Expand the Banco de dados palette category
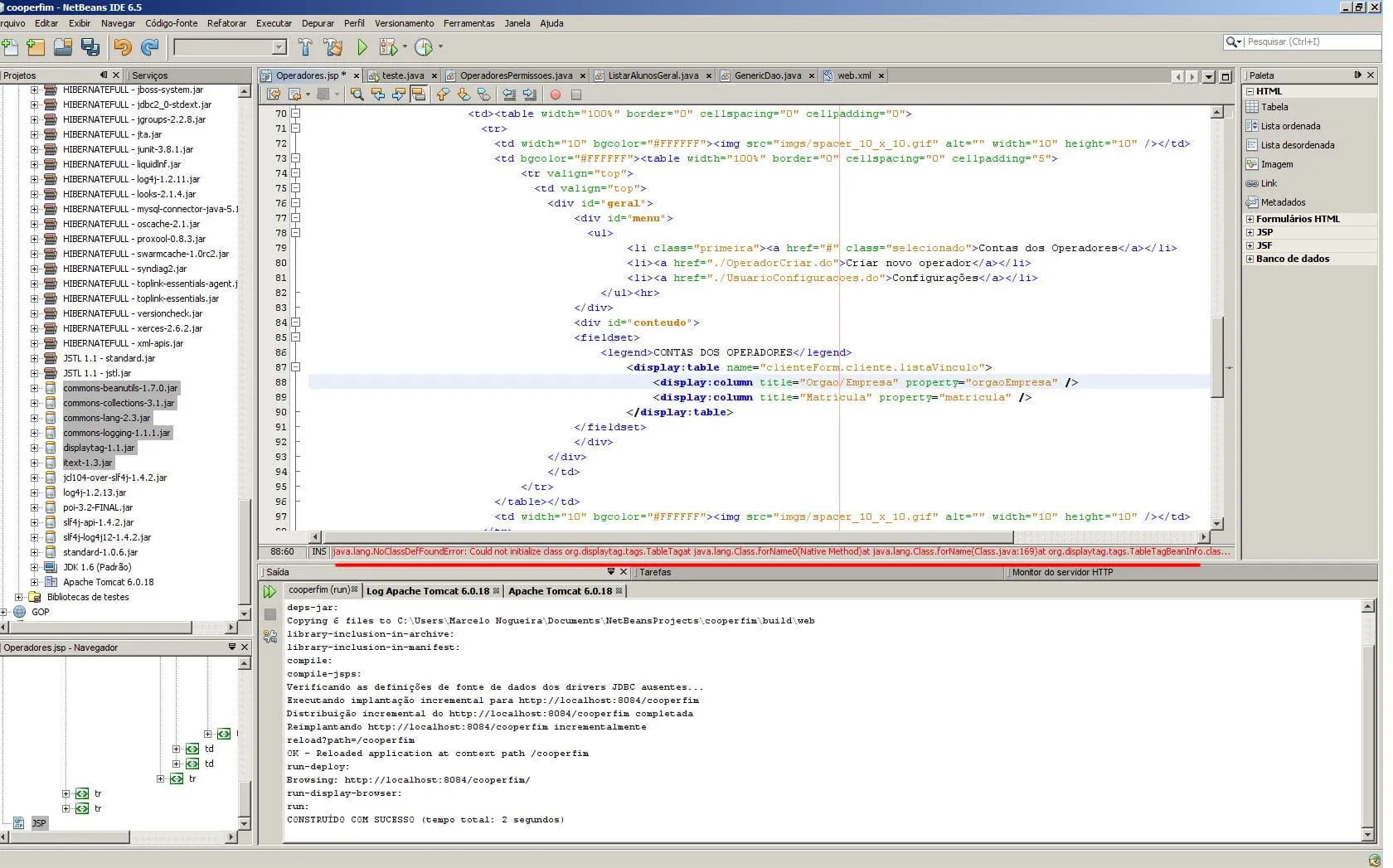 (x=1250, y=259)
